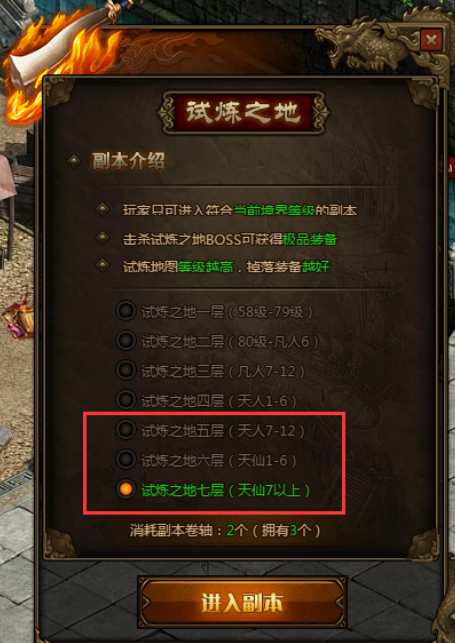Click the green 极品装备 text
Screen dimensions: 455x643
(310, 239)
